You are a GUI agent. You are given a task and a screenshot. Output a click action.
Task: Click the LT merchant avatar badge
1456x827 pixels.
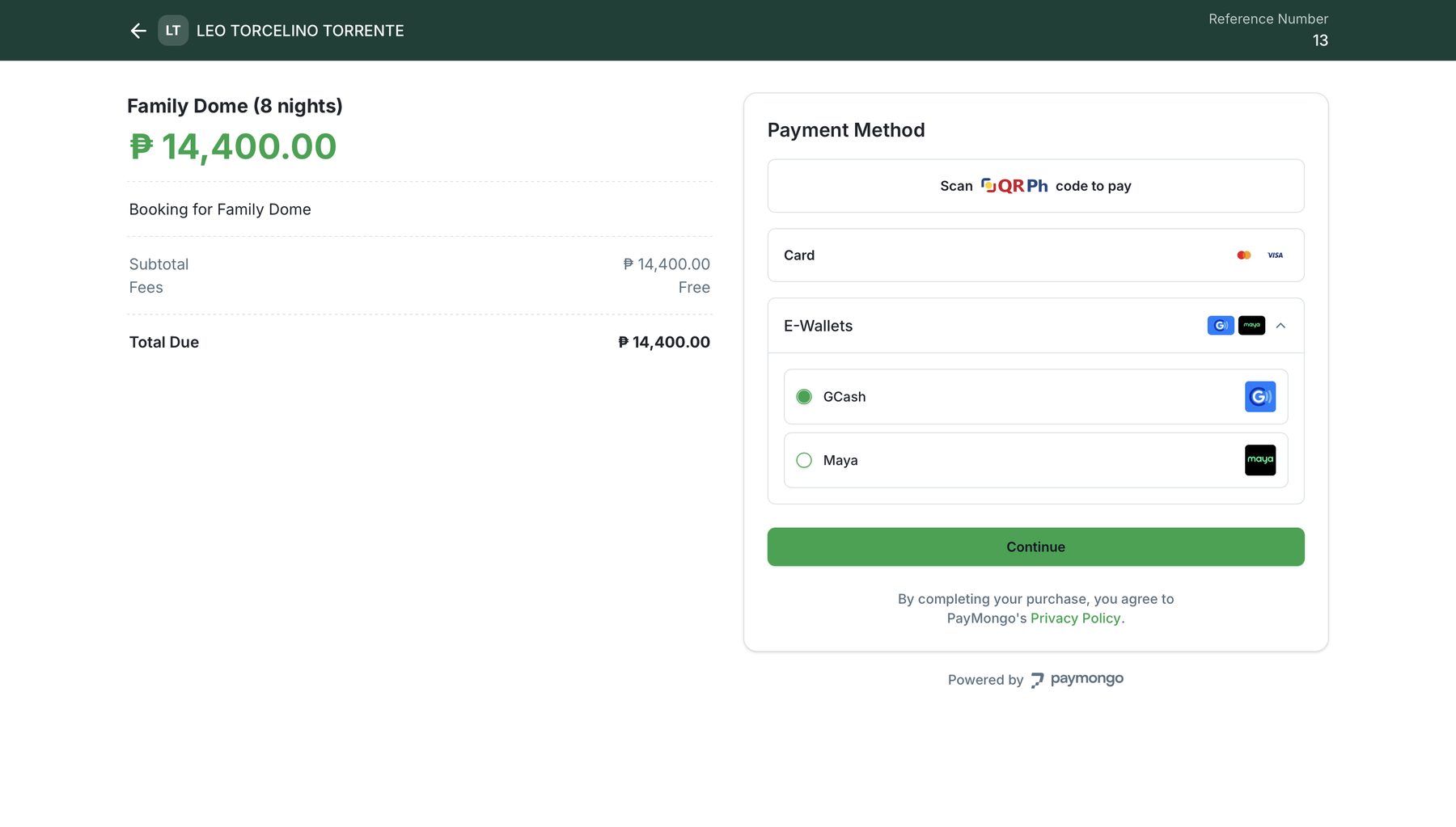coord(173,31)
